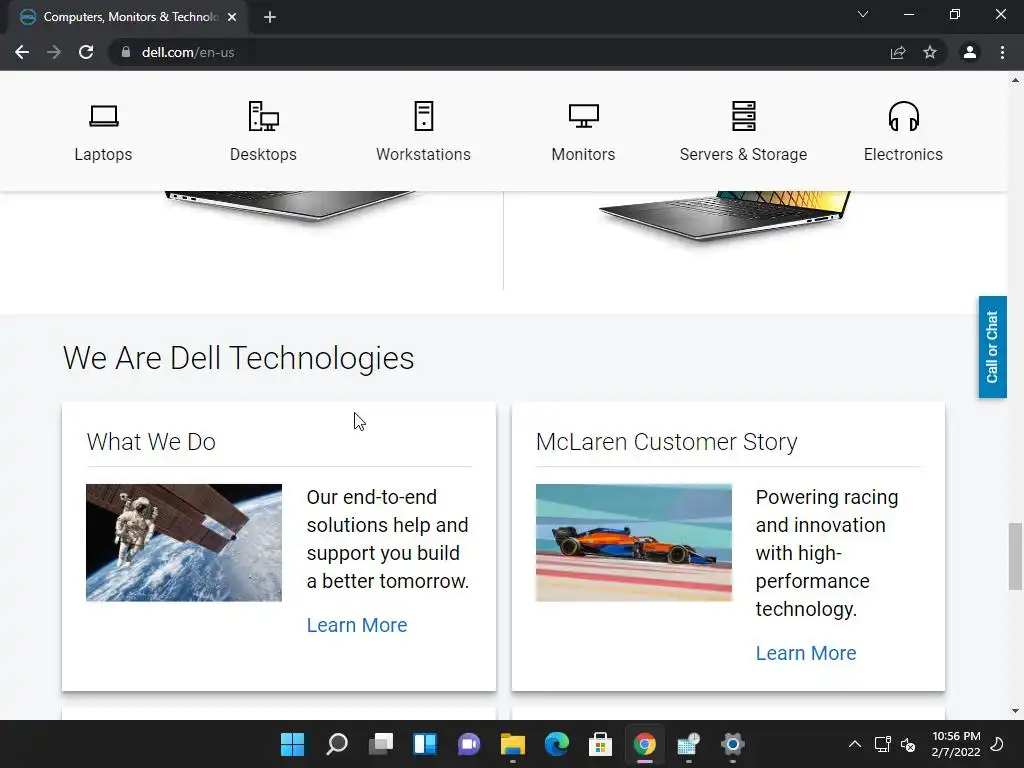
Task: Click the McLaren Customer Story heading
Action: pos(666,442)
